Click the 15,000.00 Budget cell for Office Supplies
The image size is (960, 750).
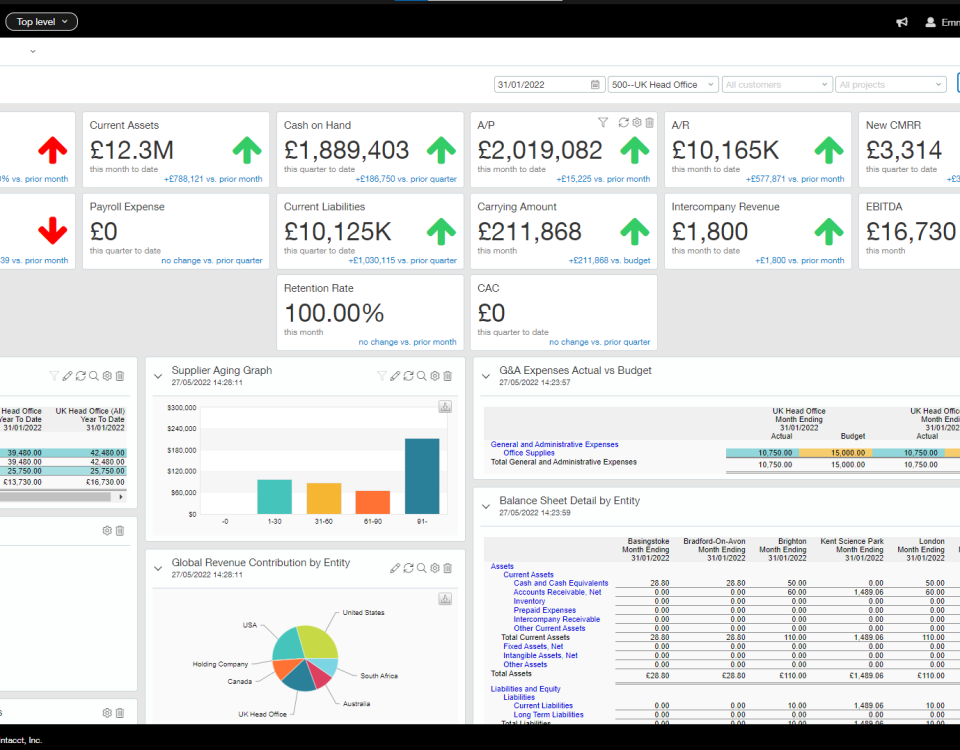[848, 453]
